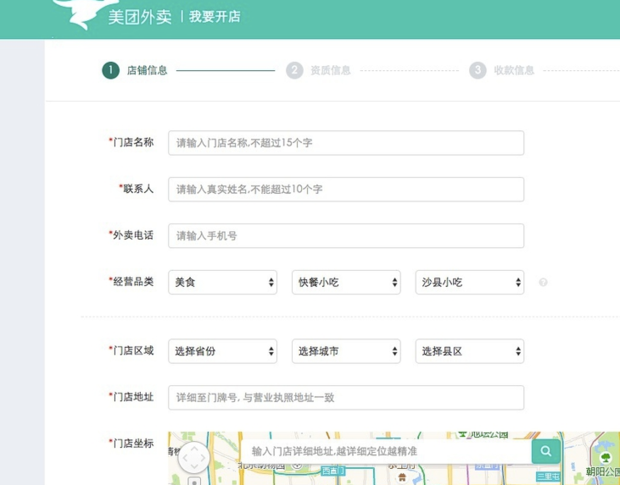Click step 2 circle 资质信息
620x485 pixels.
point(294,70)
